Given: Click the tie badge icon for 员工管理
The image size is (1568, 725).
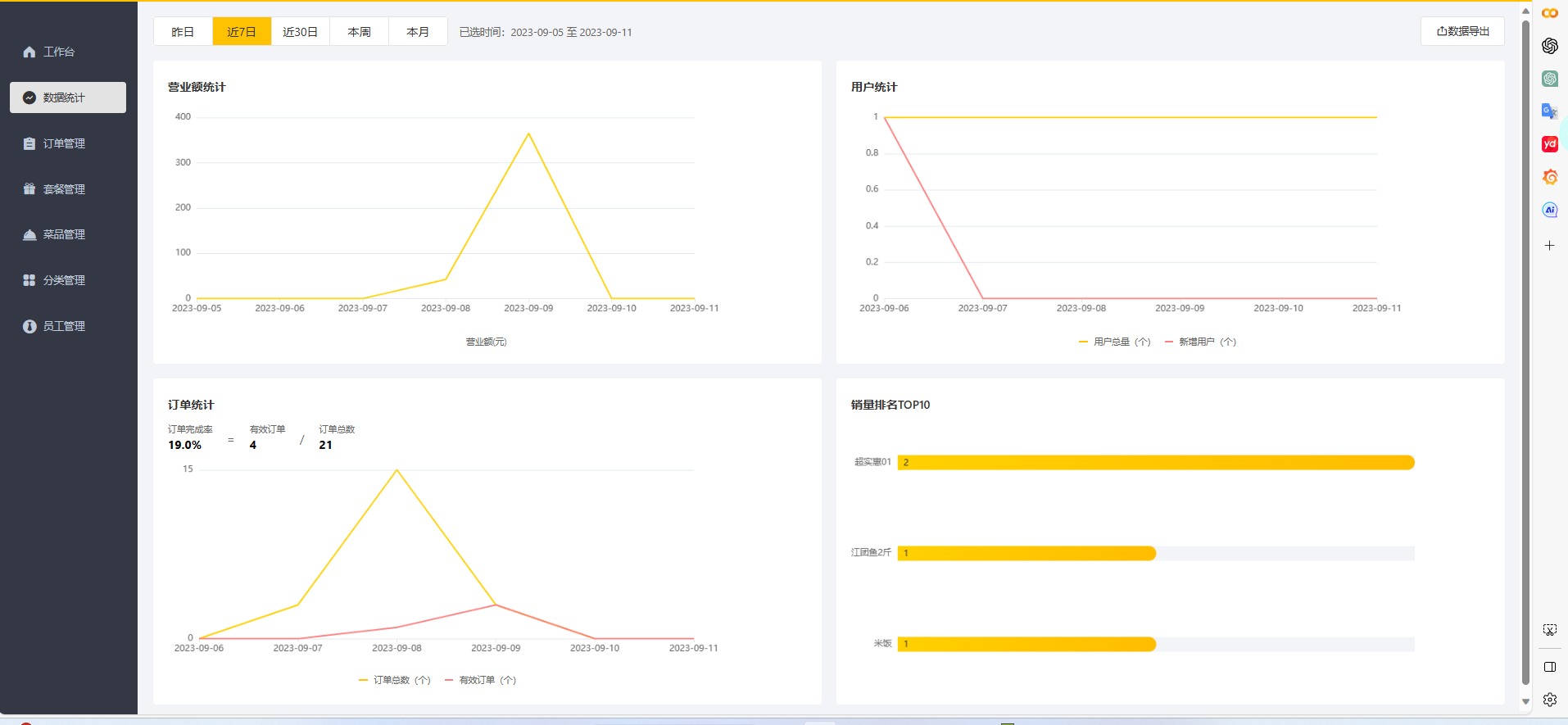Looking at the screenshot, I should tap(29, 326).
